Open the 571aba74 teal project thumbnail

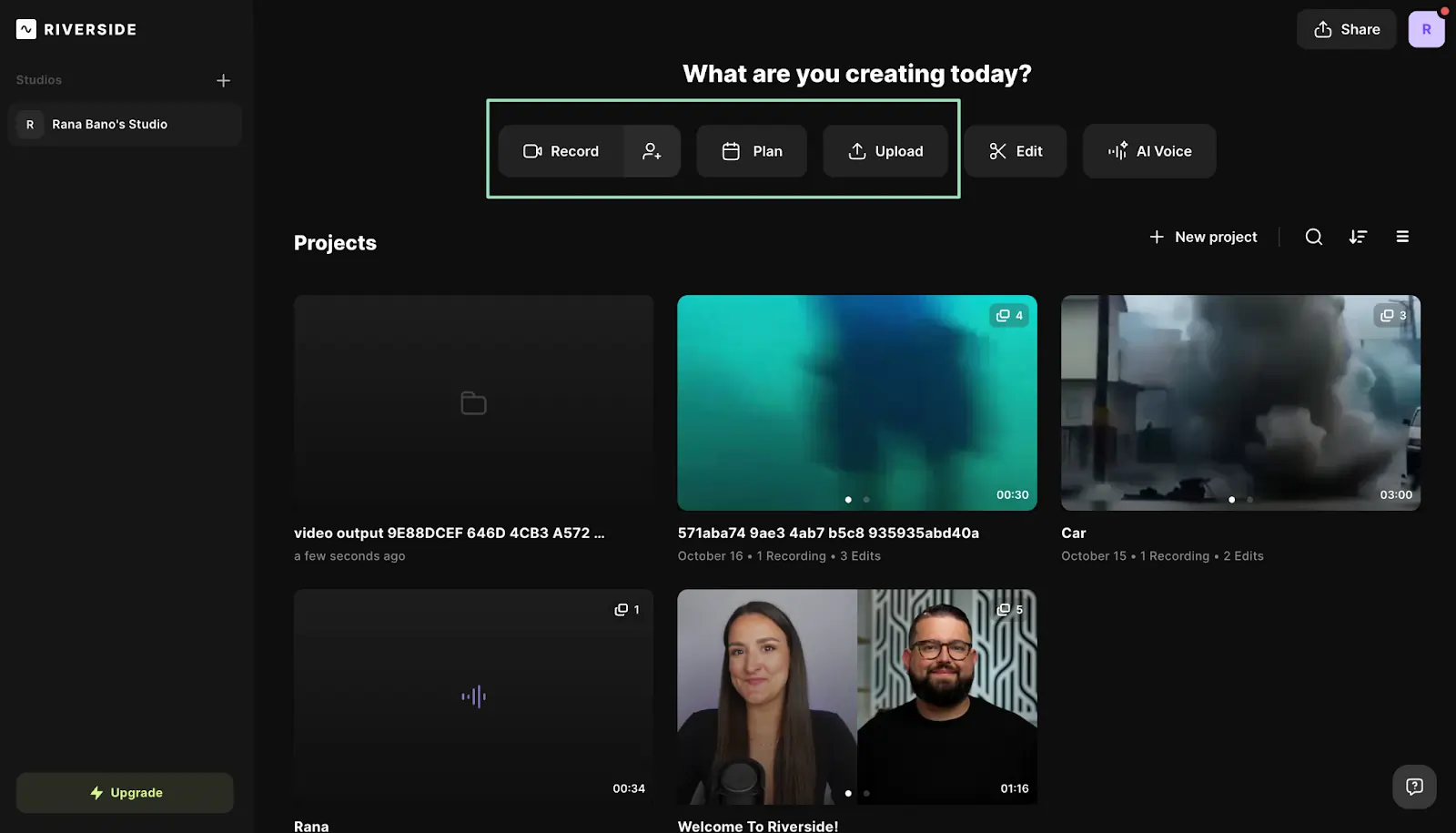[x=857, y=402]
